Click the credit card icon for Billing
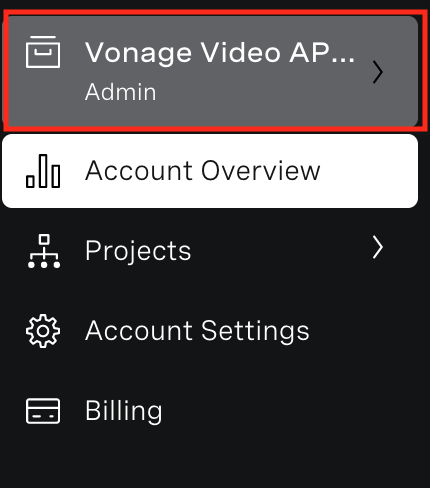The height and width of the screenshot is (488, 430). pos(43,411)
